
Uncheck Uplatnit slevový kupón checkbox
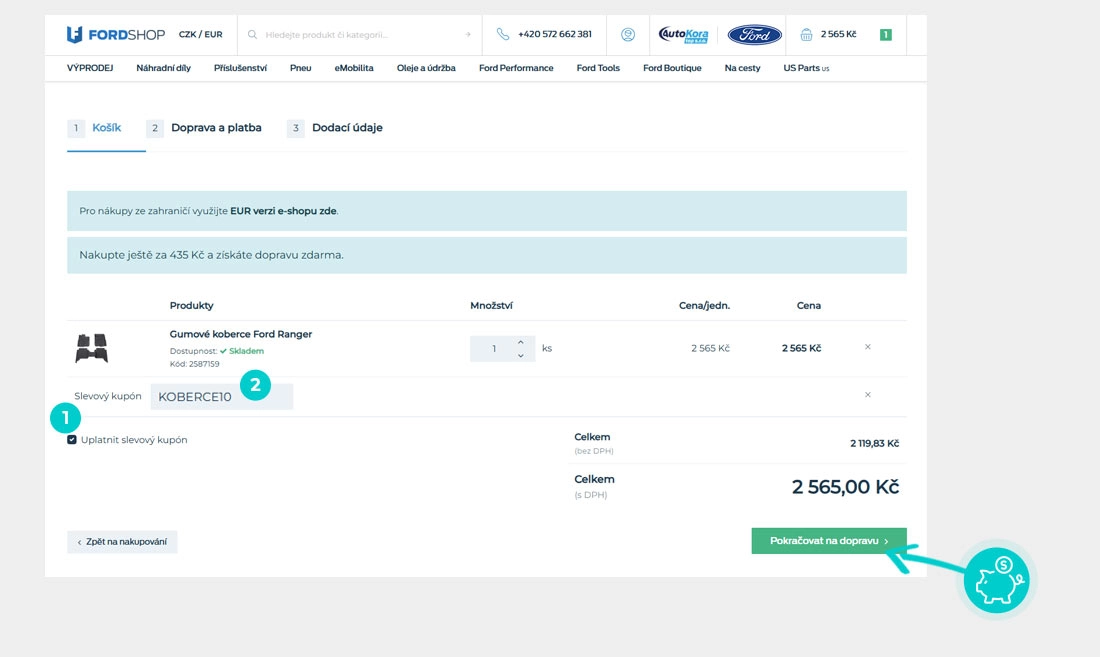(x=72, y=440)
